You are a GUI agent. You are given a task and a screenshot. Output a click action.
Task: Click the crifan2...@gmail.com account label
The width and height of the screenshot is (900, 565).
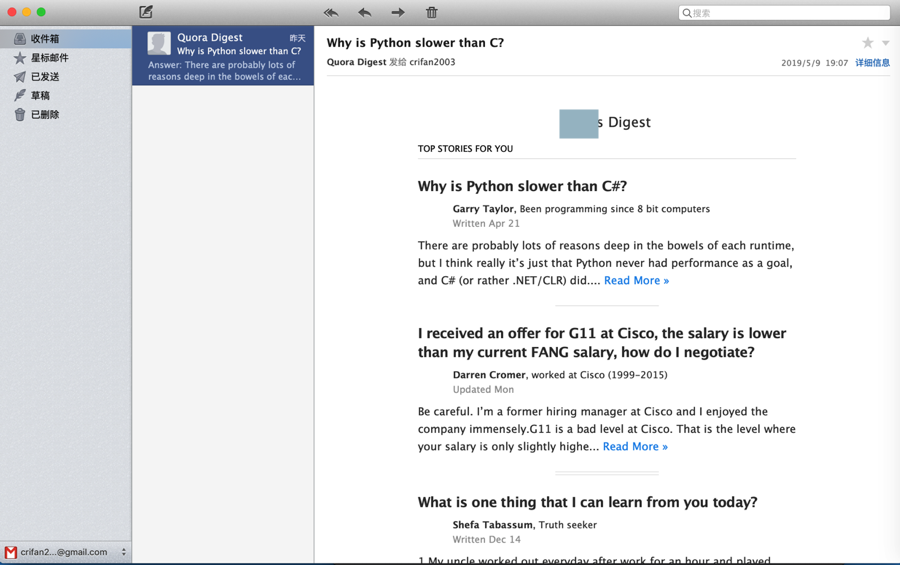(64, 552)
